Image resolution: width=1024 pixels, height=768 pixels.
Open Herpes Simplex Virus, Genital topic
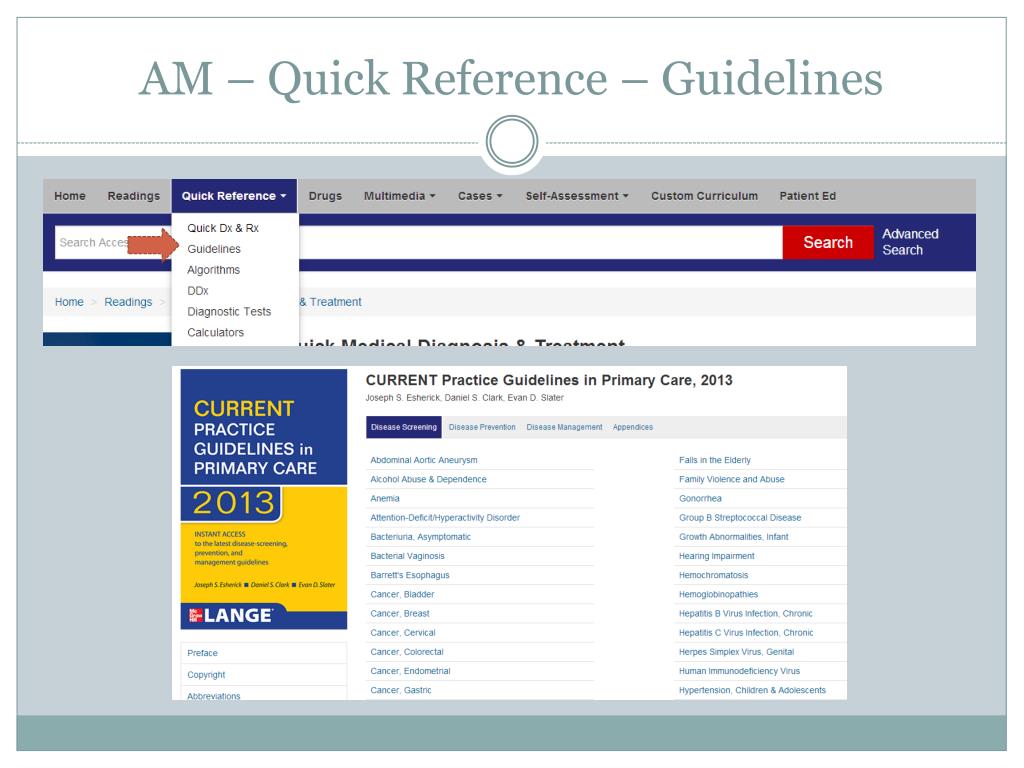737,652
